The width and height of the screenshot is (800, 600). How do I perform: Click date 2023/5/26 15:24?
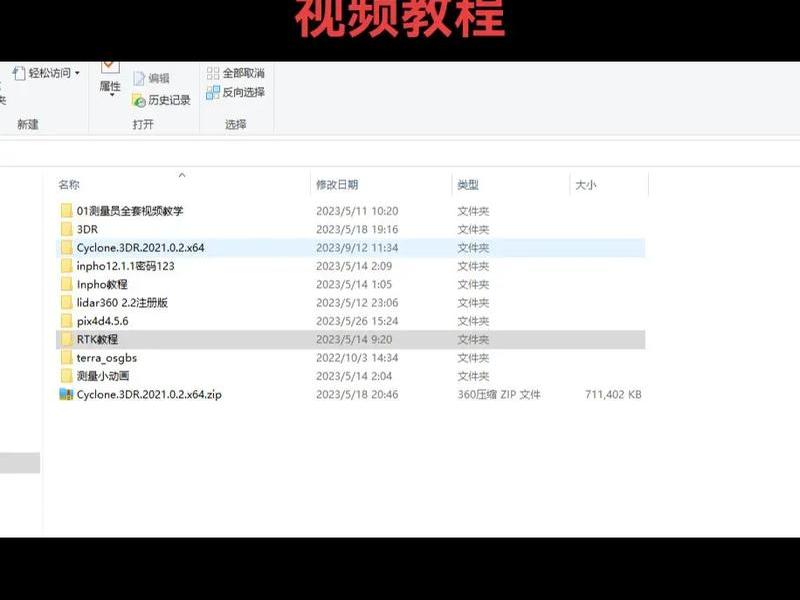pos(357,321)
